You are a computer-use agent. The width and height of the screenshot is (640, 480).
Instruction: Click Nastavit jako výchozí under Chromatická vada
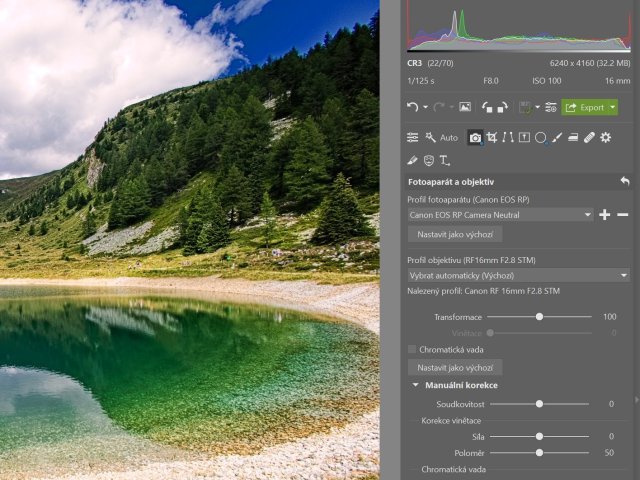pos(455,368)
